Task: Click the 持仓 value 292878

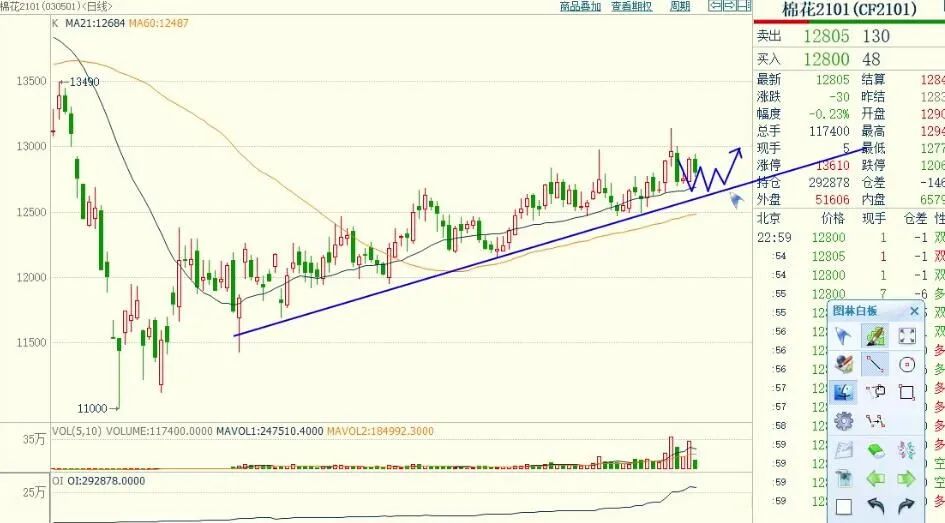Action: [829, 182]
